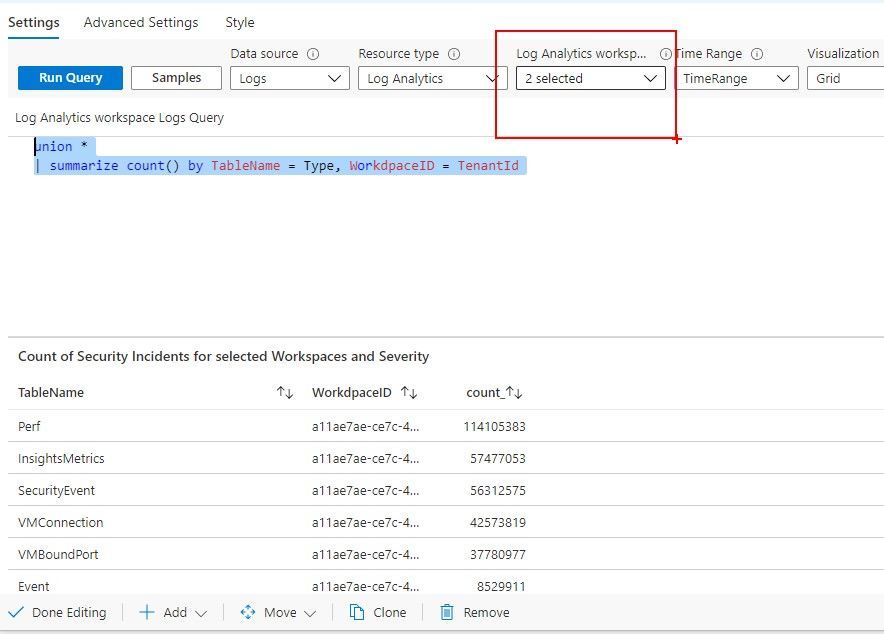This screenshot has width=884, height=634.
Task: Clone the current query step
Action: coord(378,612)
